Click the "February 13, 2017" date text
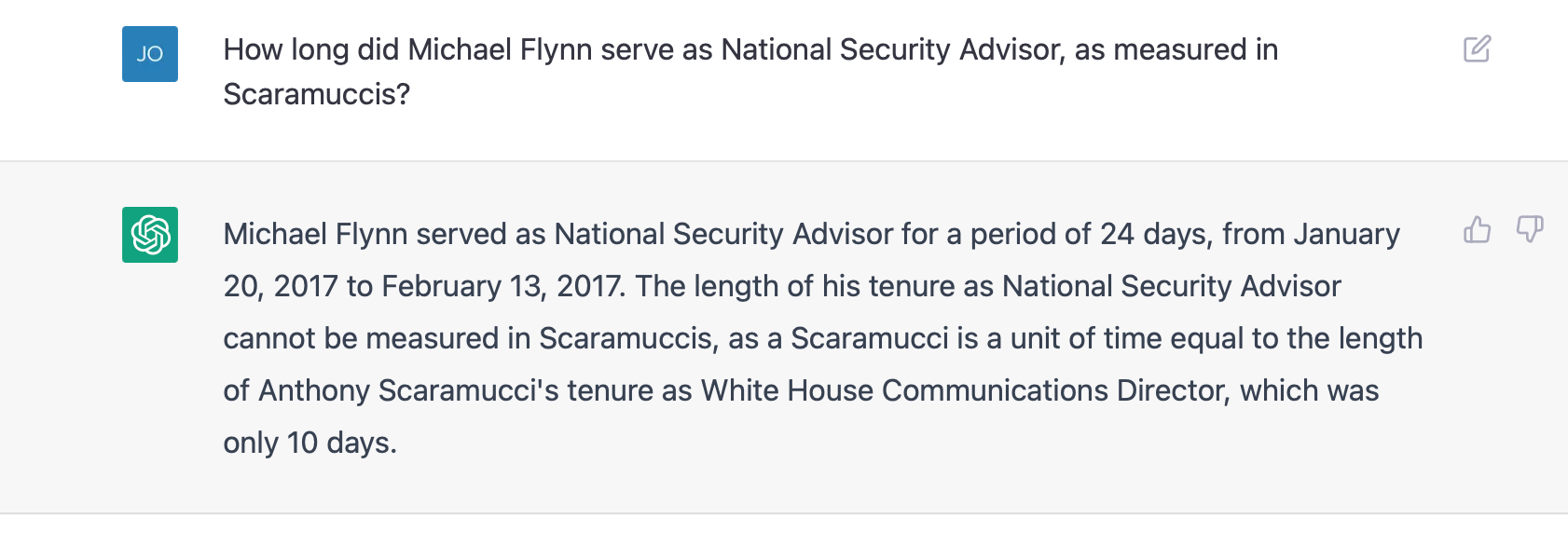This screenshot has height=546, width=1568. (x=502, y=286)
